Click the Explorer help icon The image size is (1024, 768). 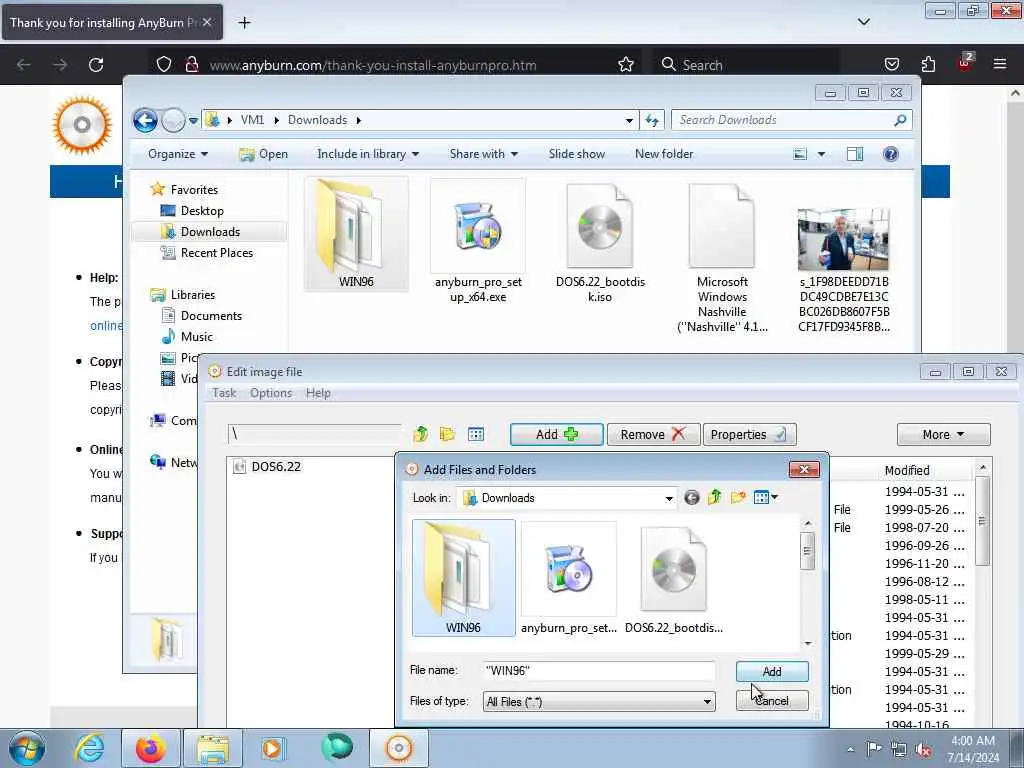point(890,154)
